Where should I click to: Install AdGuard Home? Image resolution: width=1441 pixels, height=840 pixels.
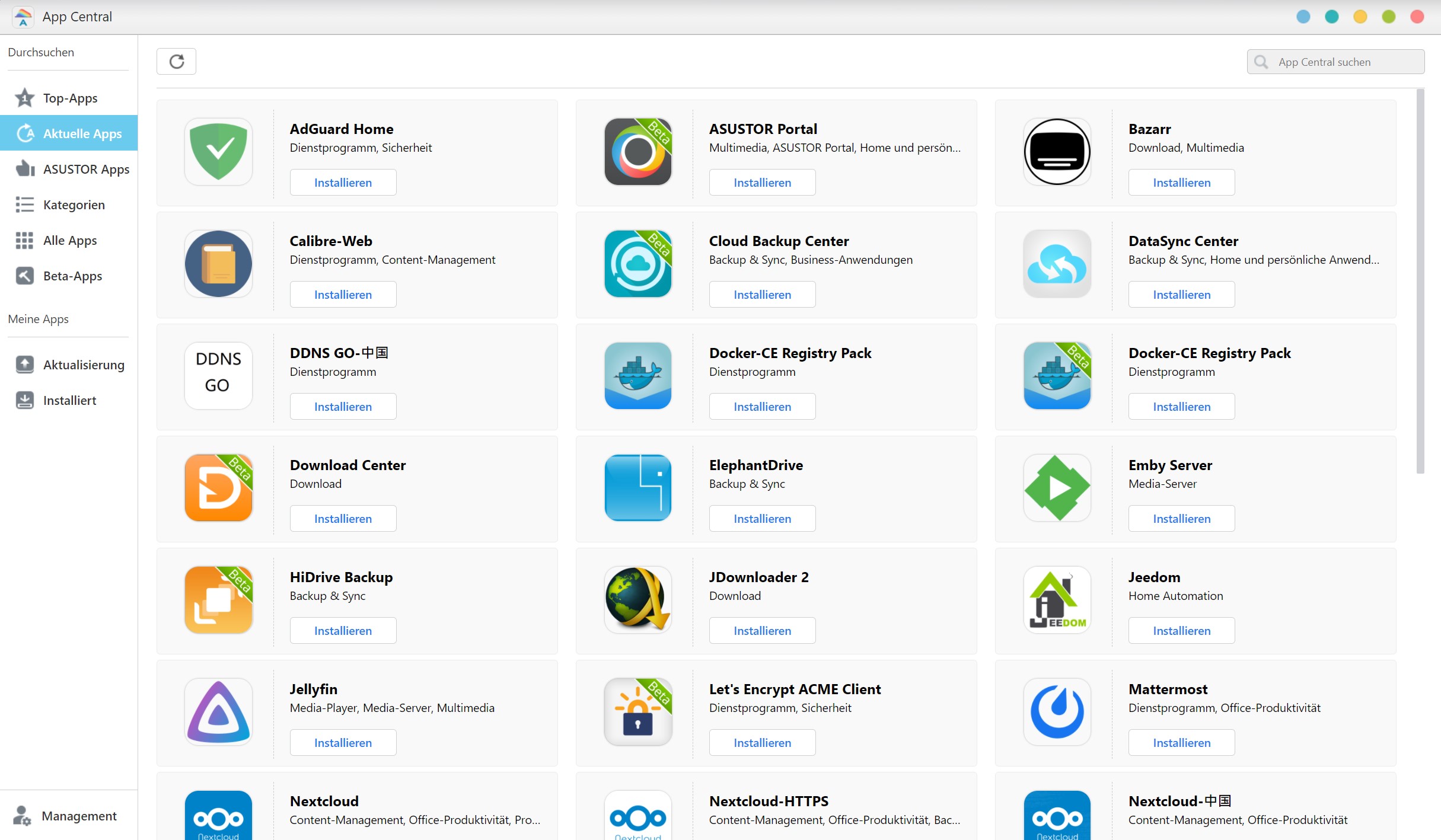point(343,183)
